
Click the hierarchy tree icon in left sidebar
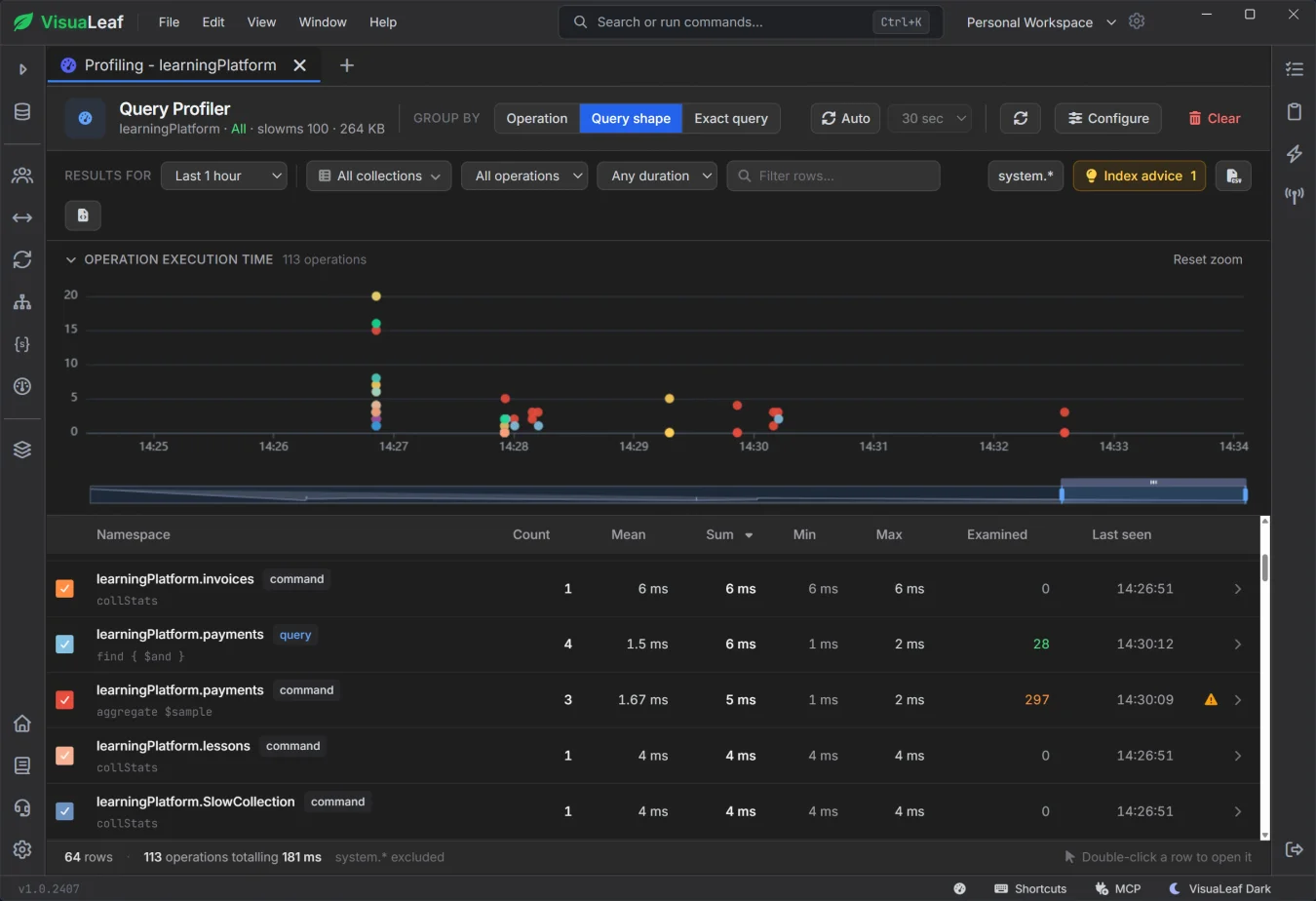pos(22,302)
